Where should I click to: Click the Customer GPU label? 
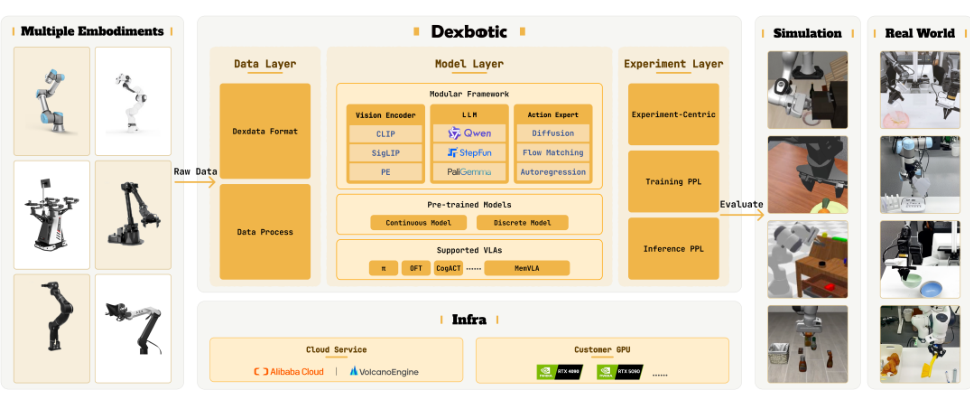click(602, 350)
